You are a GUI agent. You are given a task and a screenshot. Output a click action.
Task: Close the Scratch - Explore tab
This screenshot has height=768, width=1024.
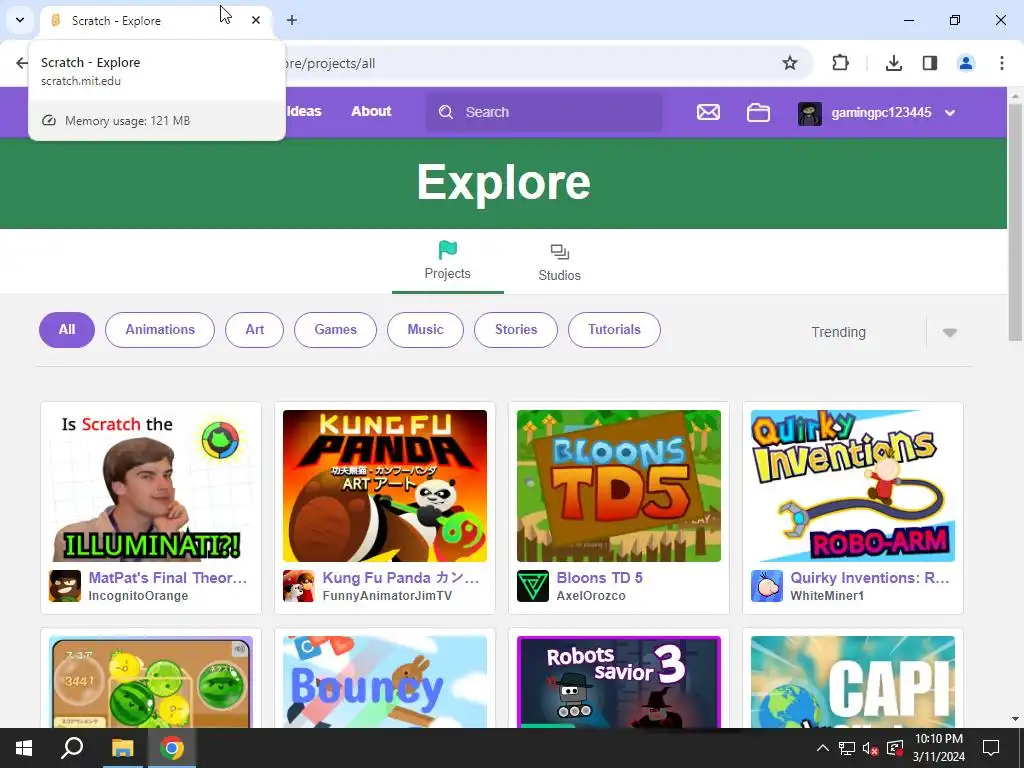[256, 20]
